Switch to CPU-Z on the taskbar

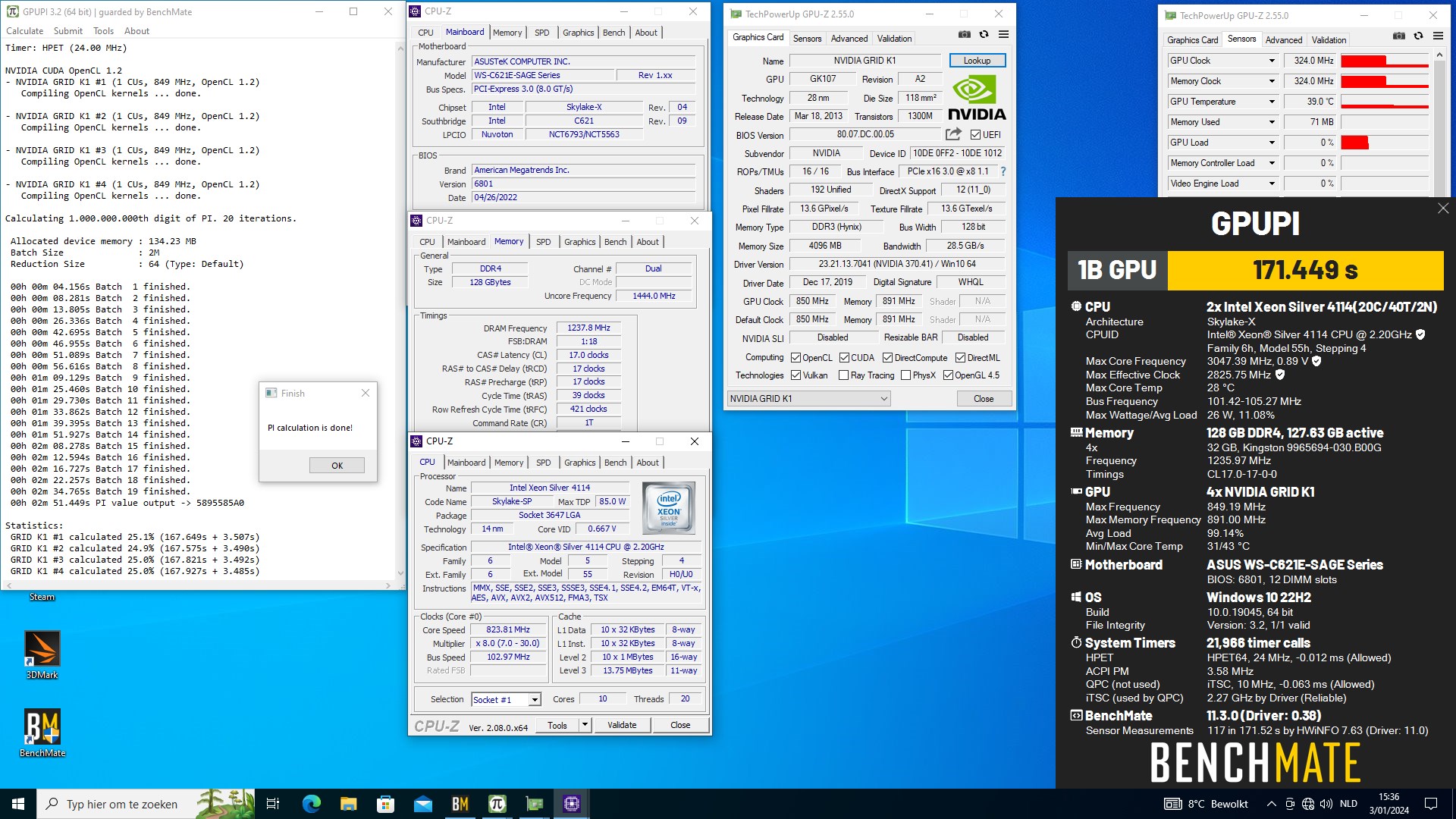point(571,804)
